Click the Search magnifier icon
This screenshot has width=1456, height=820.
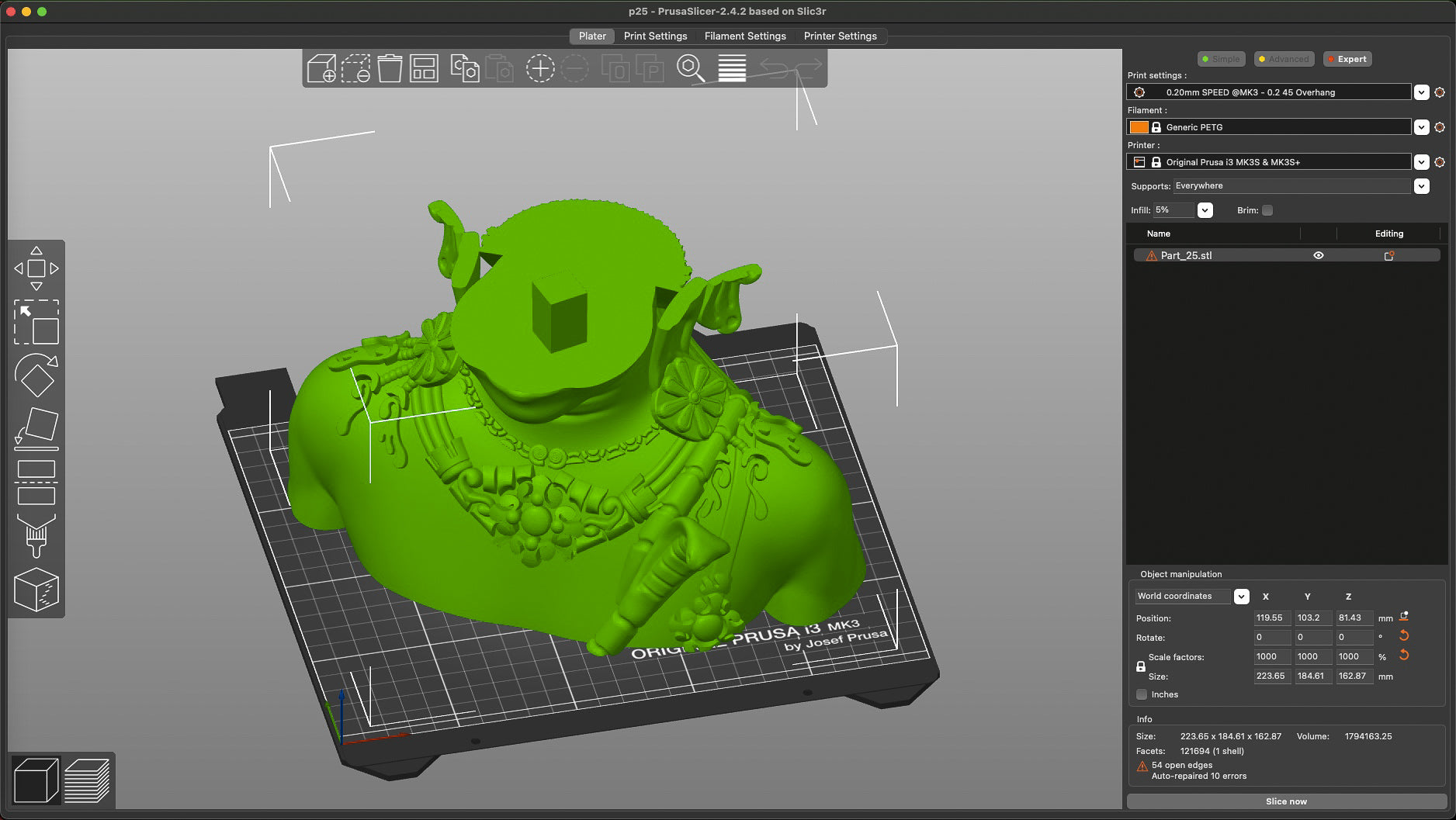coord(690,68)
